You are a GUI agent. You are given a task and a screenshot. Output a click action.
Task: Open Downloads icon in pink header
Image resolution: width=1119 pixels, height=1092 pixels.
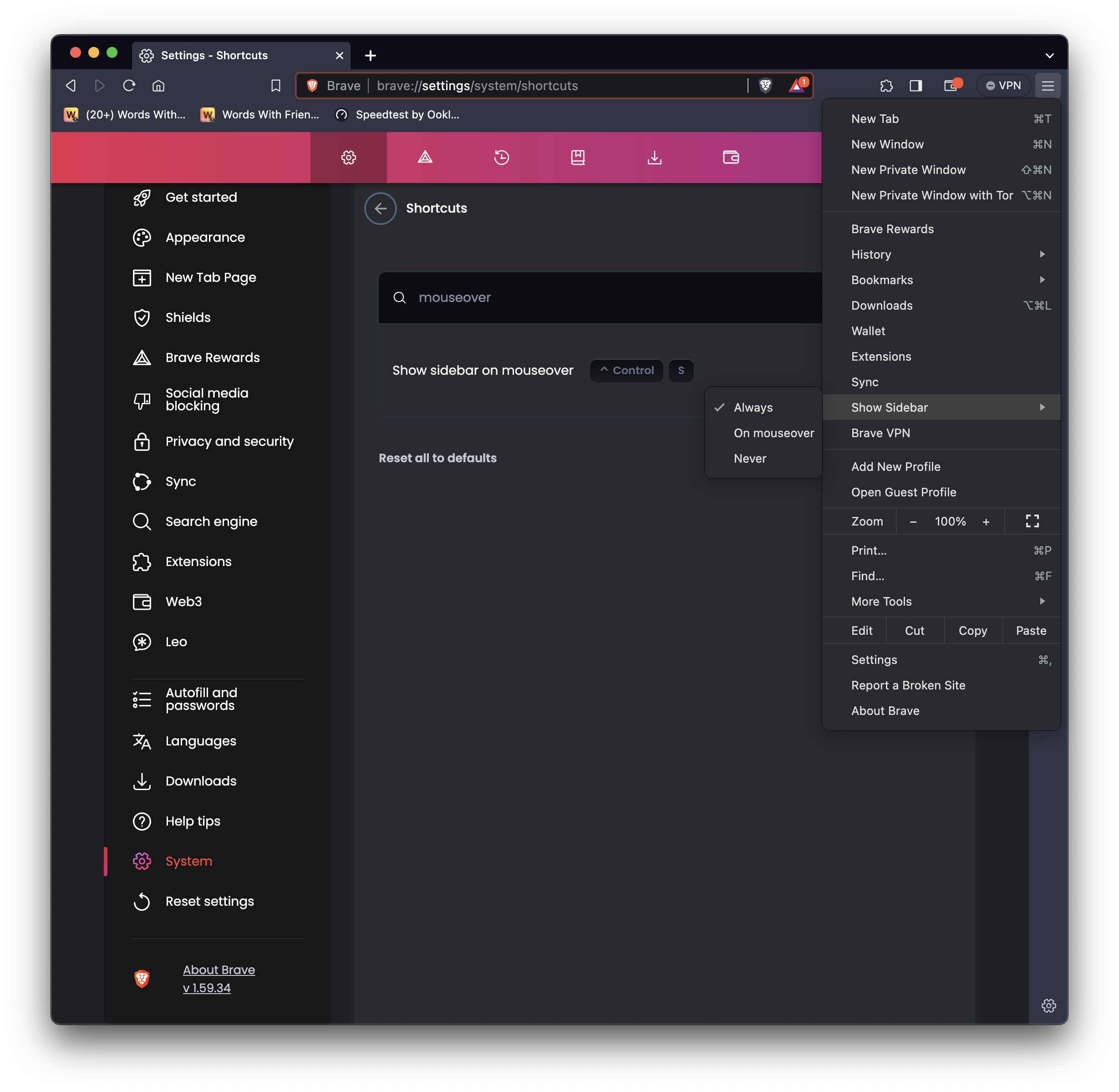click(x=654, y=157)
